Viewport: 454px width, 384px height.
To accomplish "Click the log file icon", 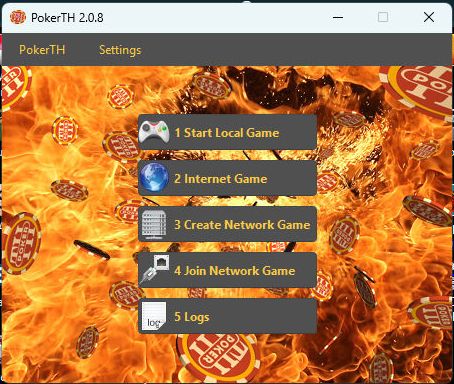I will [x=154, y=316].
